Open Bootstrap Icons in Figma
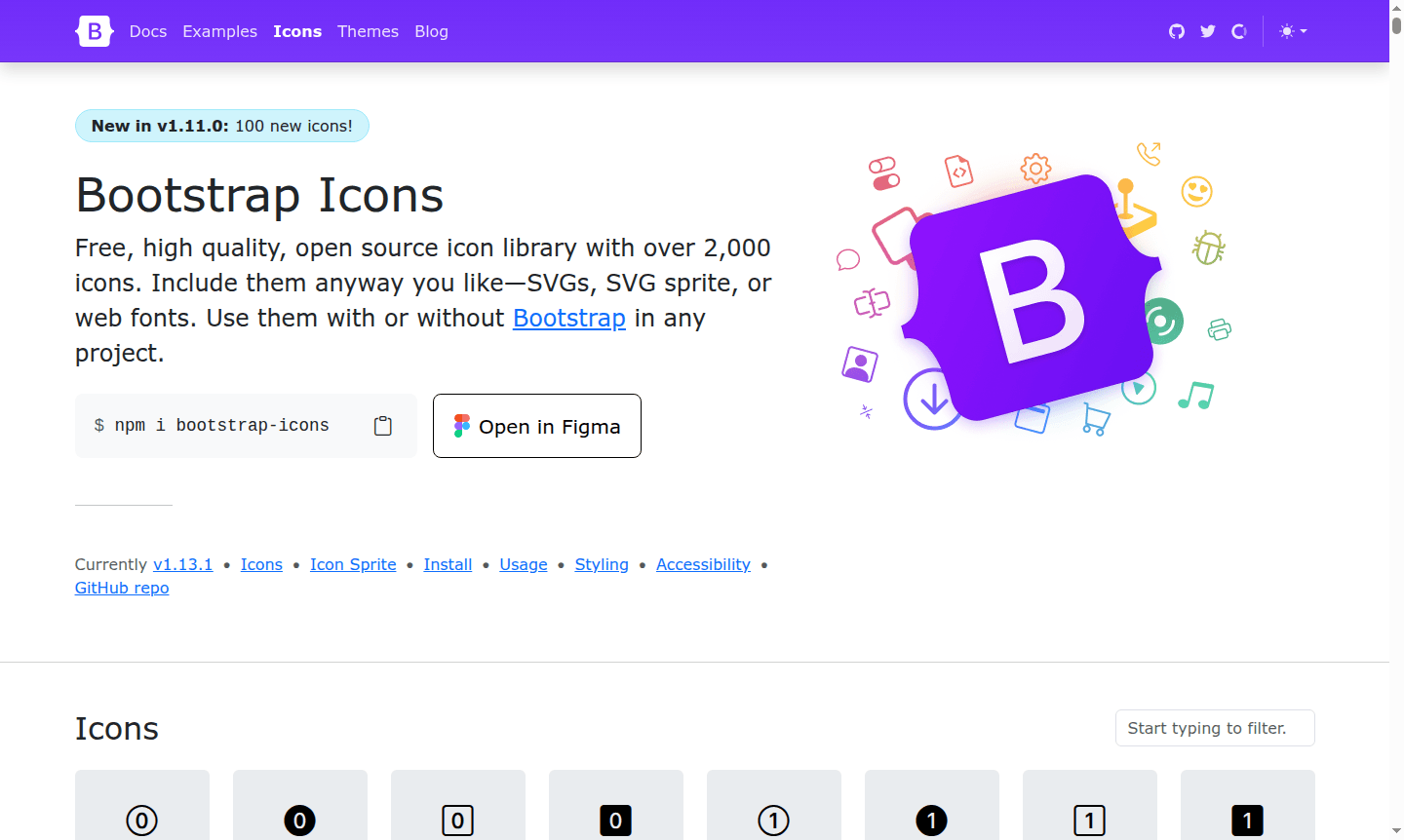1404x840 pixels. (536, 426)
